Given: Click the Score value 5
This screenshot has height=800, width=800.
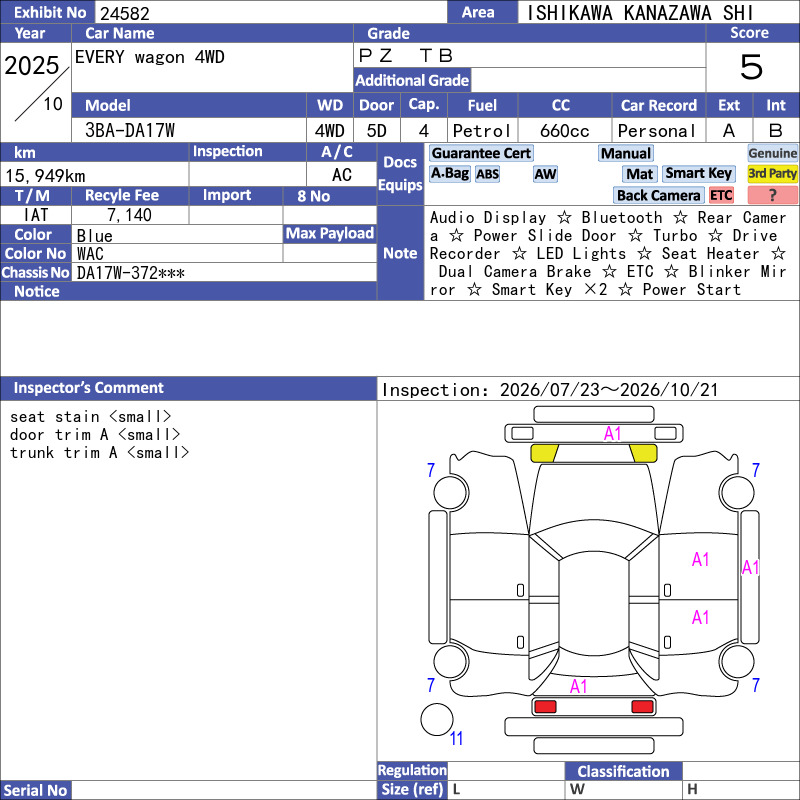Looking at the screenshot, I should tap(751, 67).
